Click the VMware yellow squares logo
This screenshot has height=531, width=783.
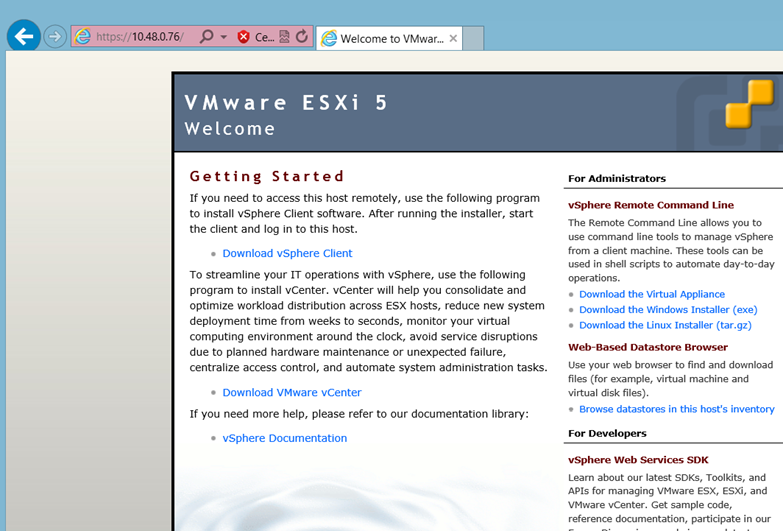pos(749,104)
